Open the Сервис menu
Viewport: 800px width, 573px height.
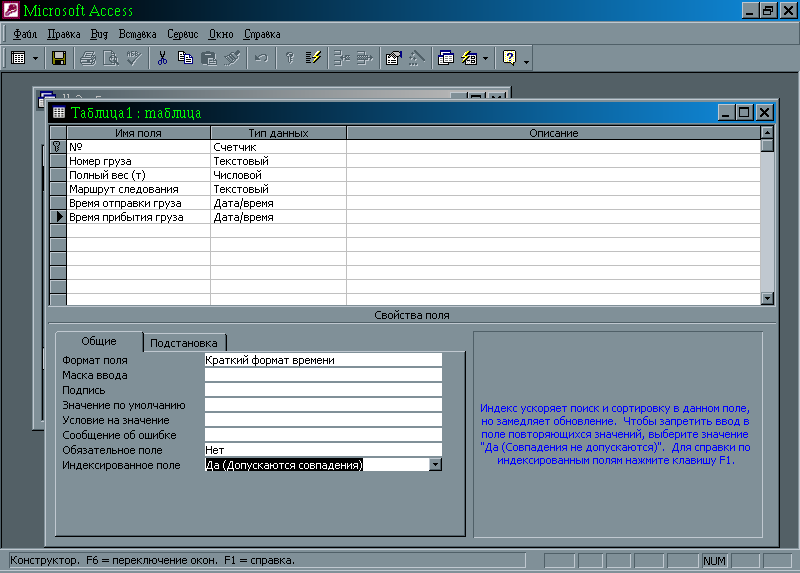pyautogui.click(x=183, y=34)
